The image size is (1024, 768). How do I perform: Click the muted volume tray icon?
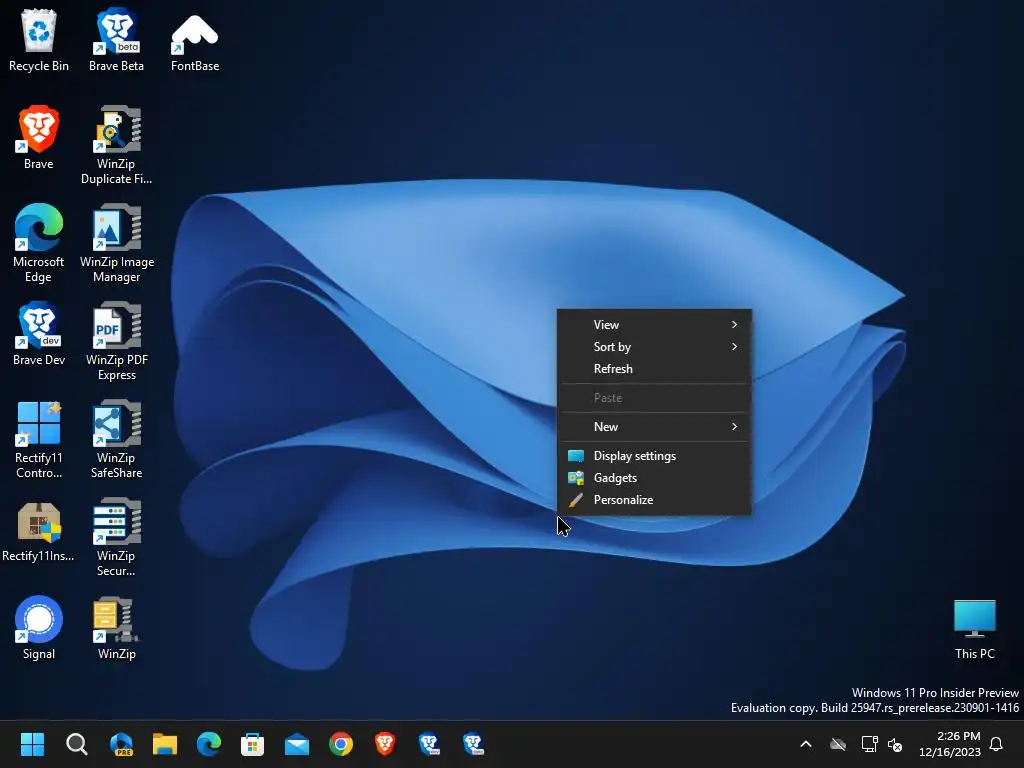coord(895,744)
